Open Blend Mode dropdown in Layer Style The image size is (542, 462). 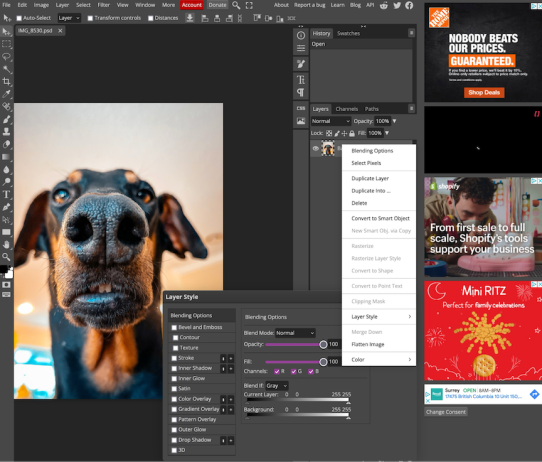pyautogui.click(x=295, y=333)
